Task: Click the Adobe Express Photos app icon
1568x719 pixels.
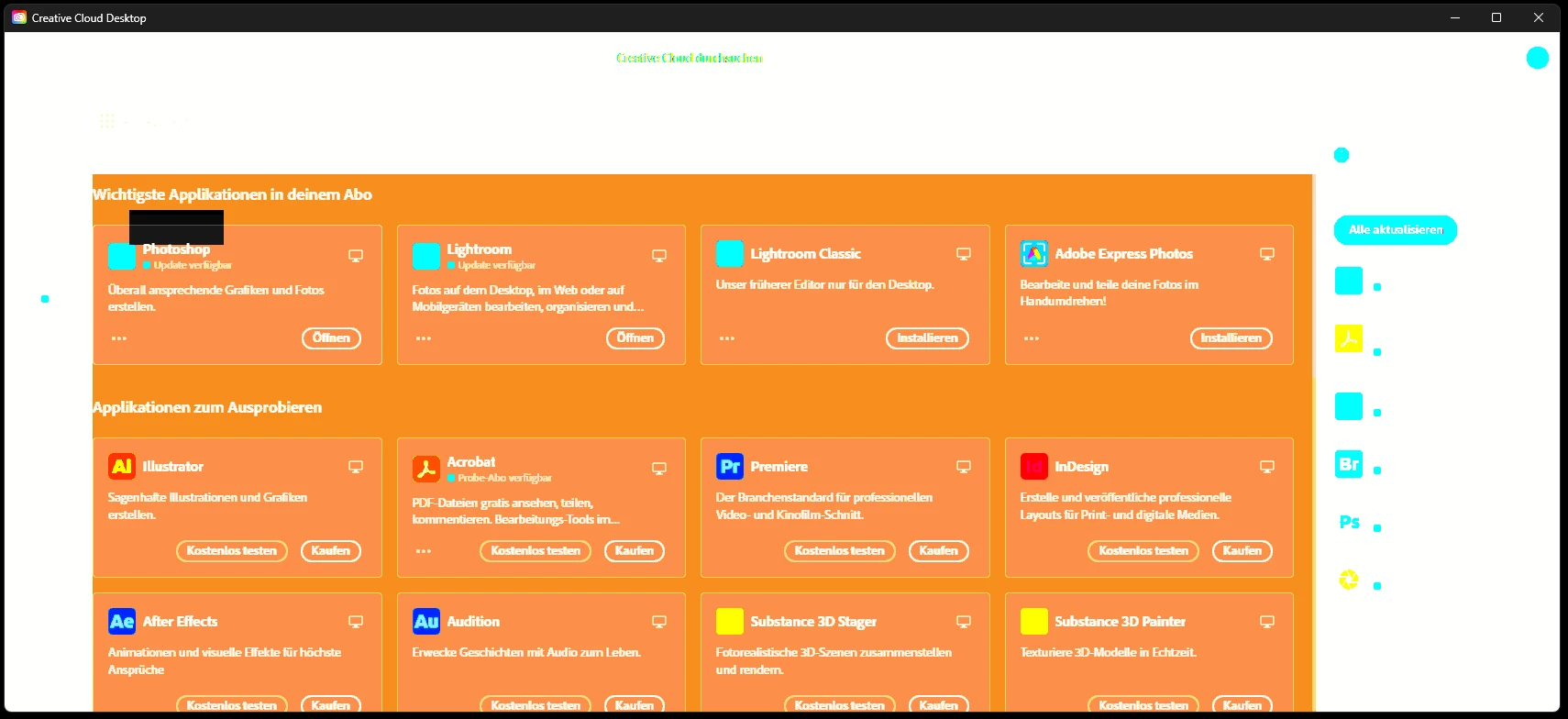Action: pos(1034,253)
